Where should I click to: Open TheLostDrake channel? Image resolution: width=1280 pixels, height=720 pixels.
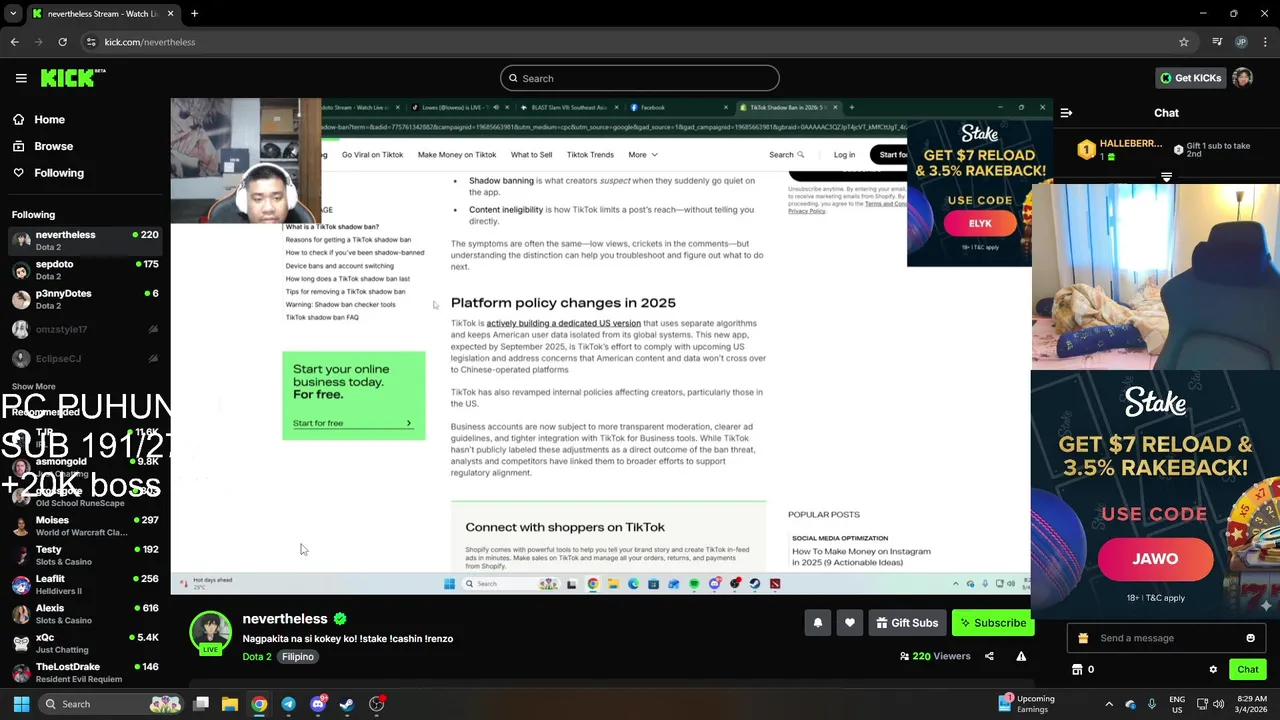pyautogui.click(x=85, y=672)
